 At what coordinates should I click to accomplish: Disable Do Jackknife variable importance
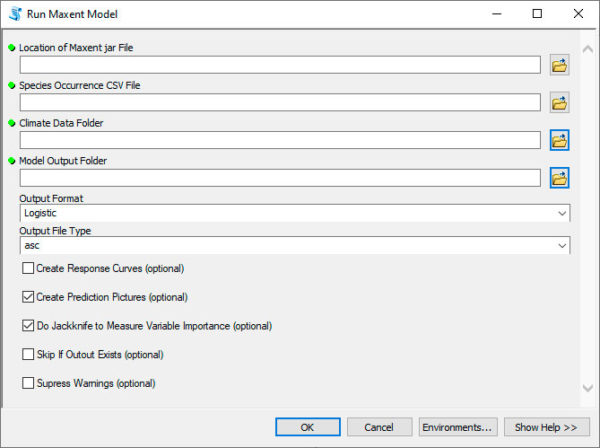pyautogui.click(x=28, y=326)
